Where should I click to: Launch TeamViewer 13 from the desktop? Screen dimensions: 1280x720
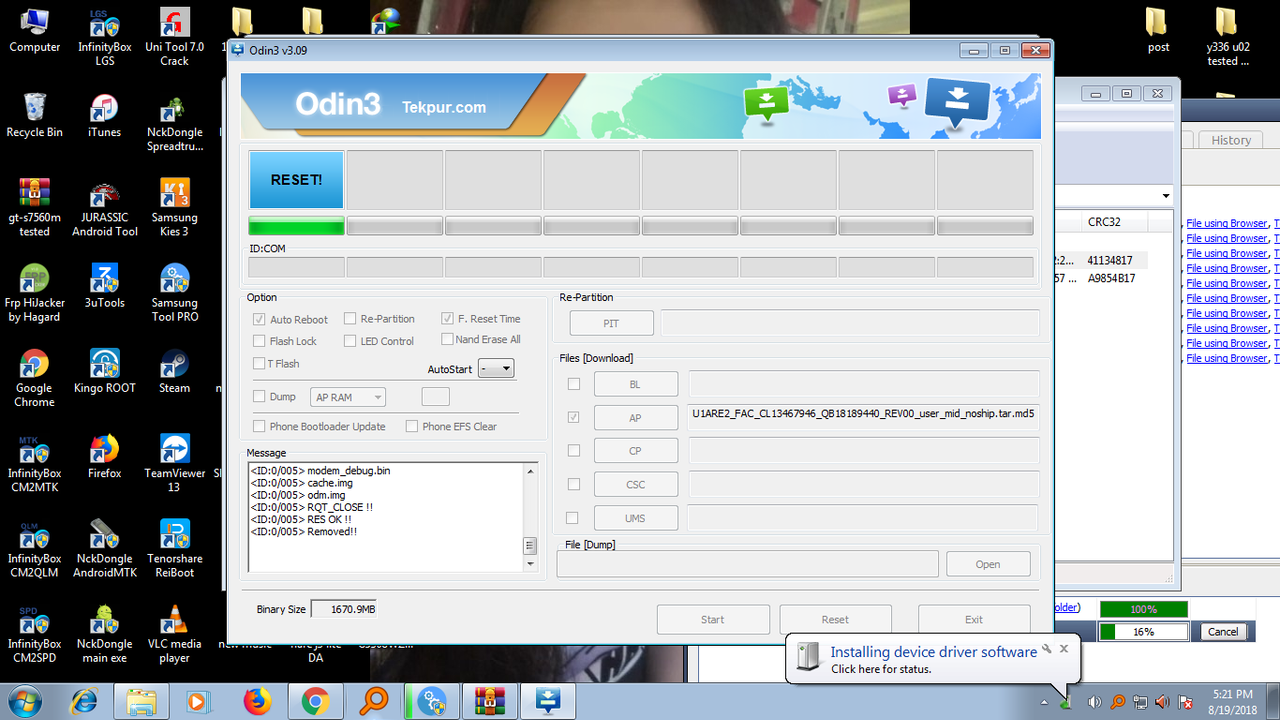174,463
